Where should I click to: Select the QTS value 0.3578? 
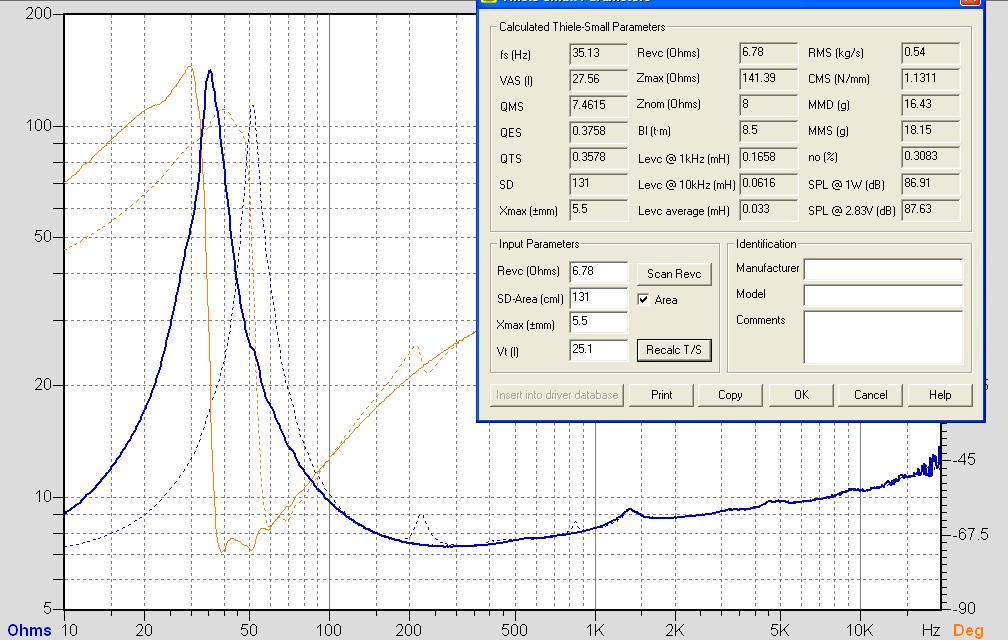pos(598,158)
